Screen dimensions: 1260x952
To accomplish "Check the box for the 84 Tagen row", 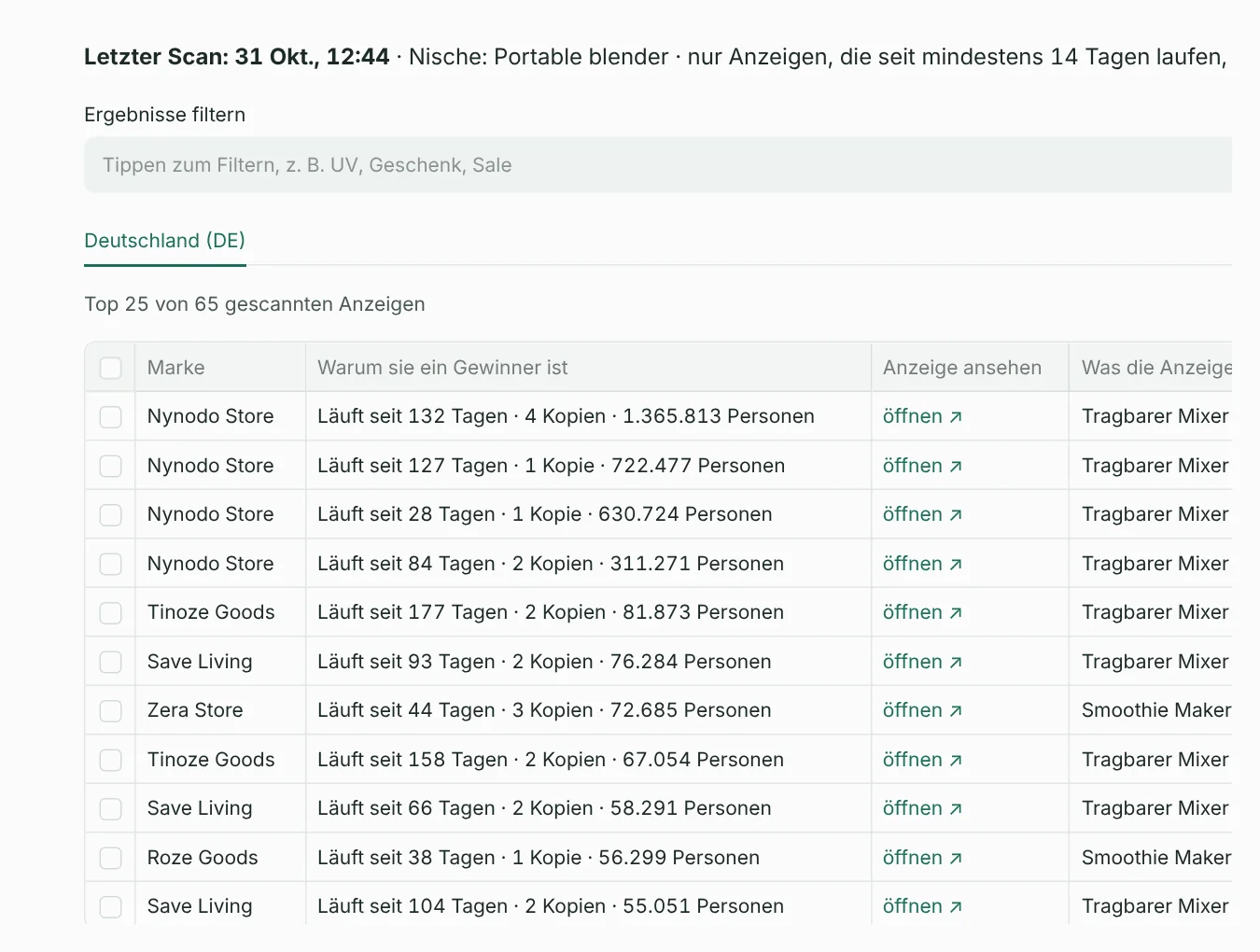I will click(111, 564).
